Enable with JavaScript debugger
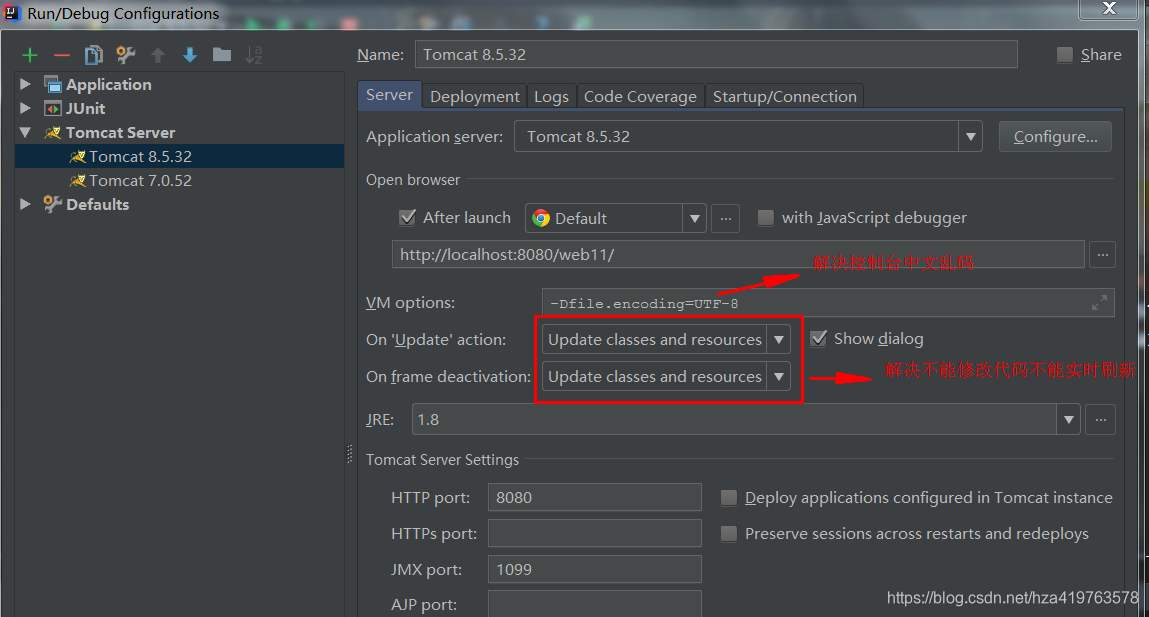This screenshot has width=1149, height=617. coord(765,218)
